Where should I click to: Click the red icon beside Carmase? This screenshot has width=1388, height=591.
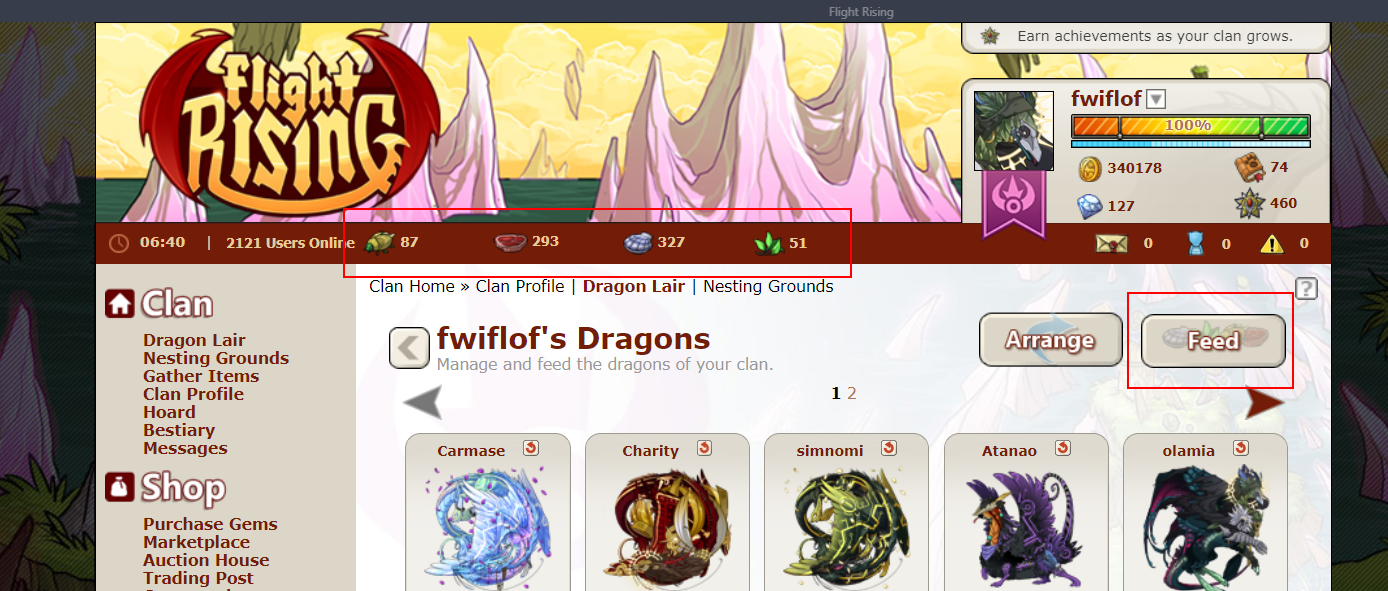pos(530,448)
